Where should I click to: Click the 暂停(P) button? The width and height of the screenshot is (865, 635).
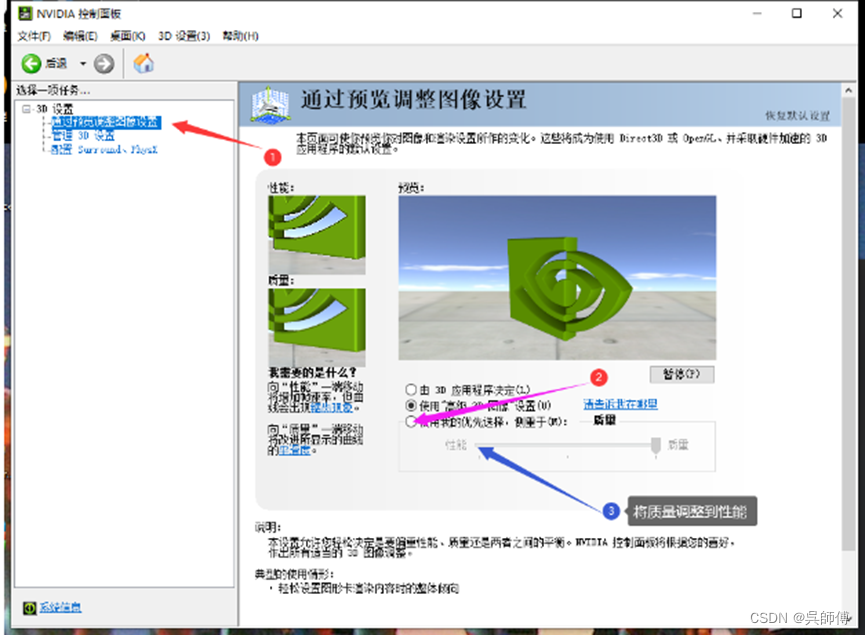[x=682, y=374]
